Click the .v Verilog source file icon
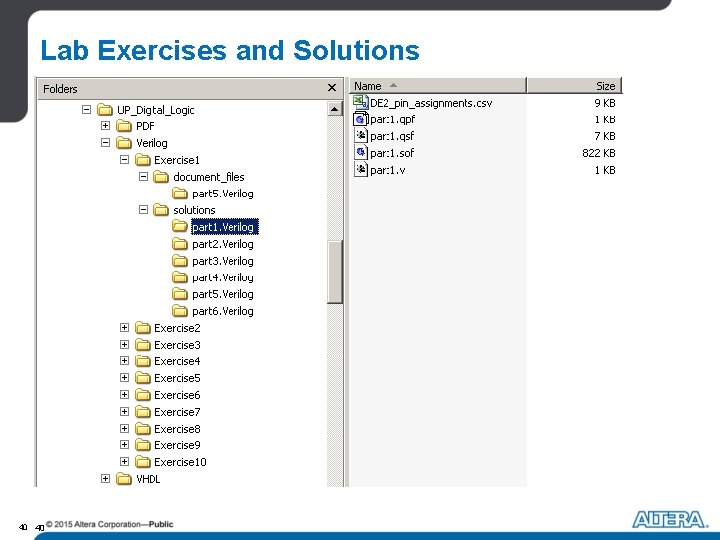Image resolution: width=720 pixels, height=540 pixels. tap(361, 169)
